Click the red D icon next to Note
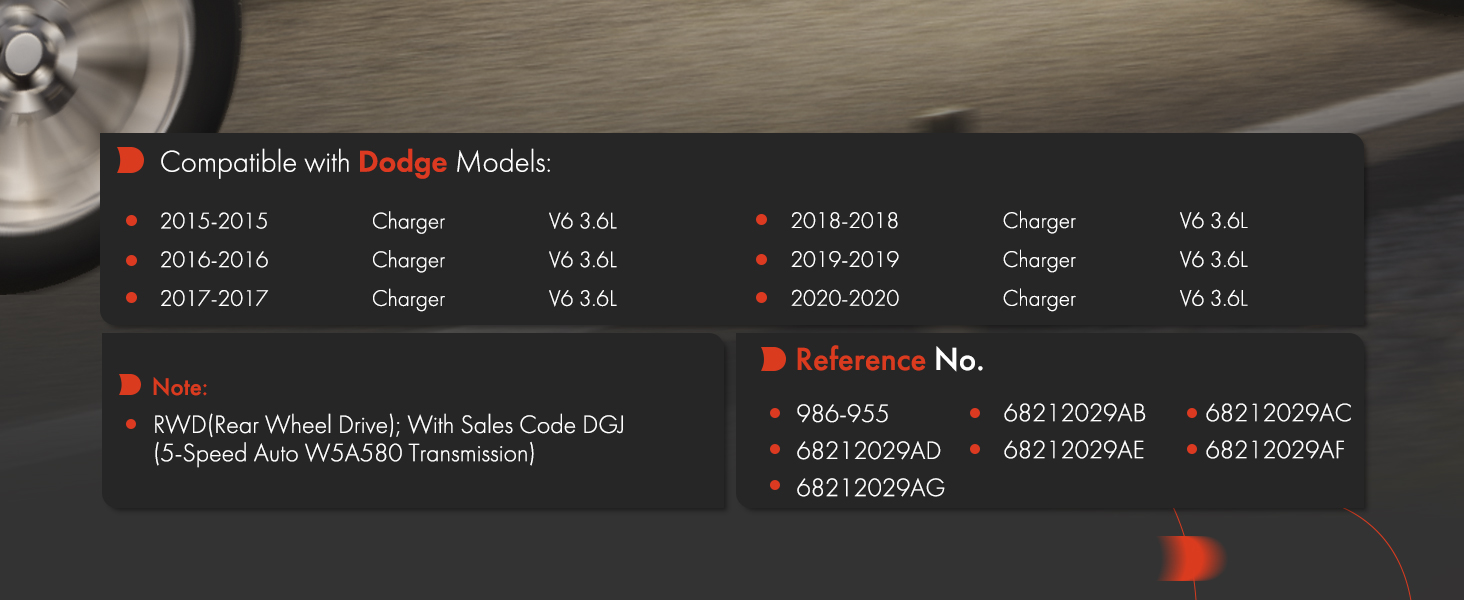This screenshot has height=600, width=1464. click(x=130, y=385)
